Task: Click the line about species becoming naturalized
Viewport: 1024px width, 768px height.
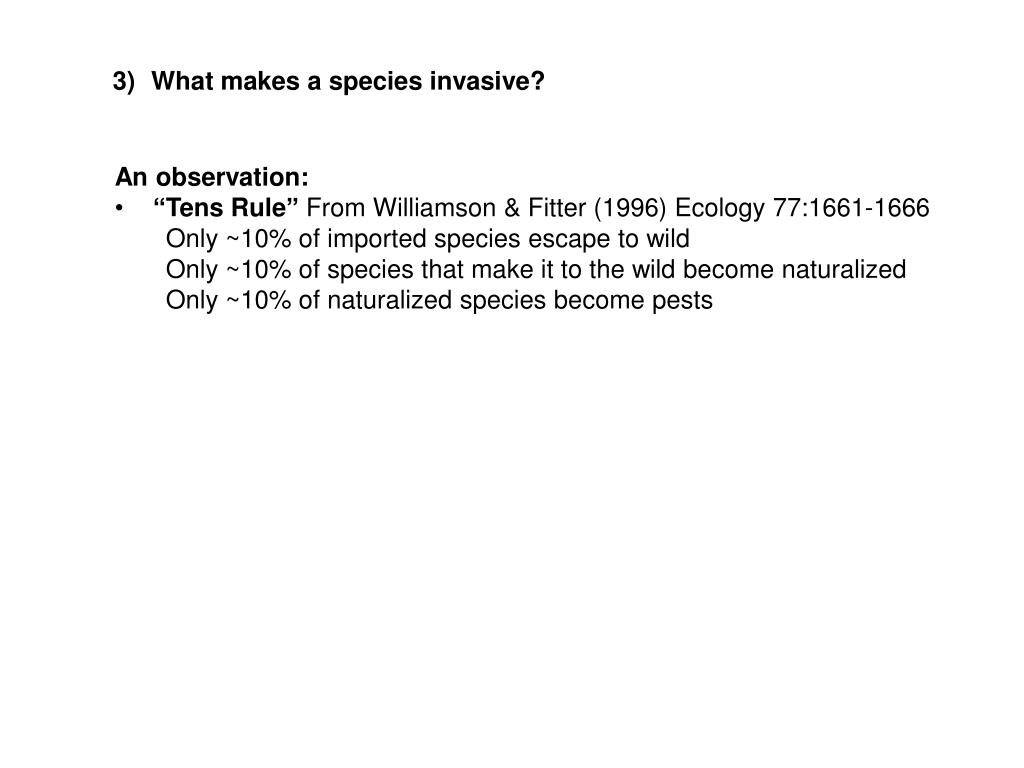Action: point(536,270)
